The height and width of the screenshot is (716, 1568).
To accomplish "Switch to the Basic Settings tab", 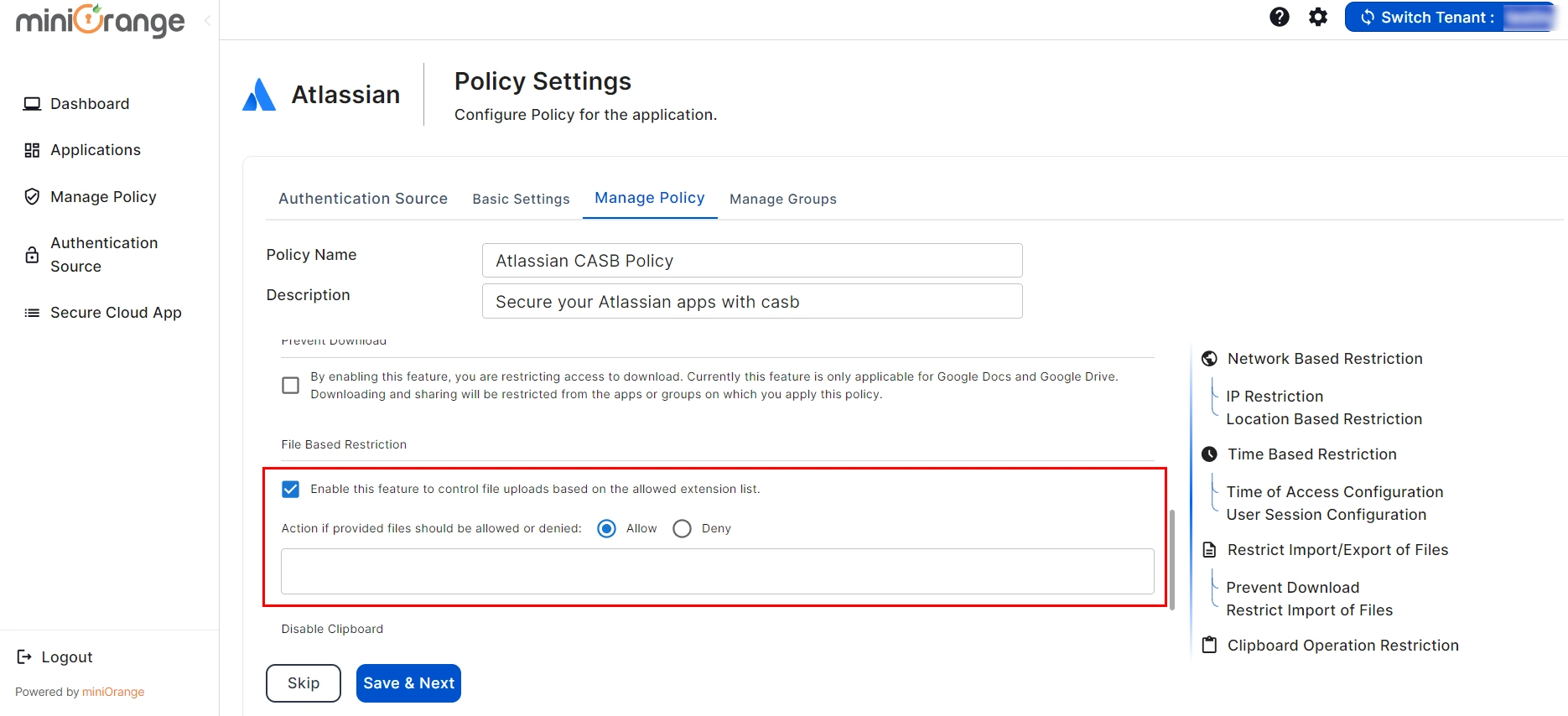I will click(x=521, y=199).
